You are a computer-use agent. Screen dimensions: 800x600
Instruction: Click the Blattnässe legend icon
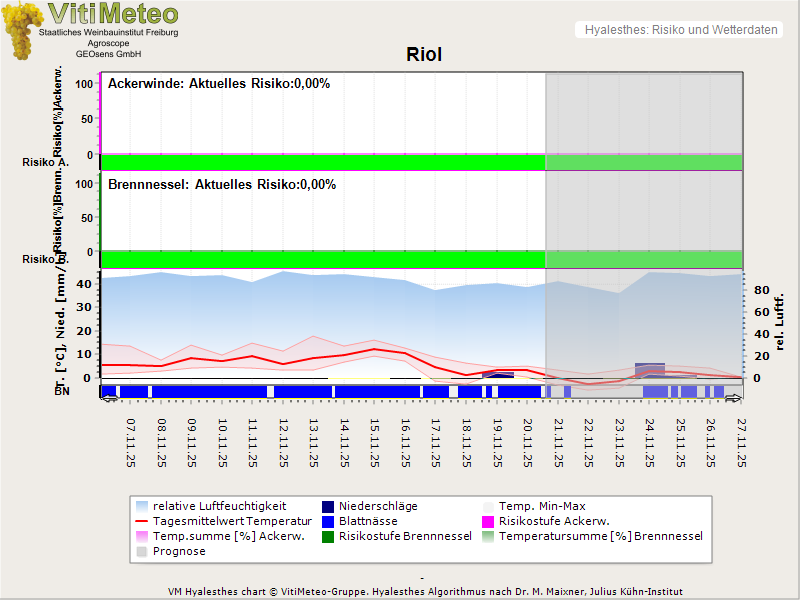click(x=329, y=521)
